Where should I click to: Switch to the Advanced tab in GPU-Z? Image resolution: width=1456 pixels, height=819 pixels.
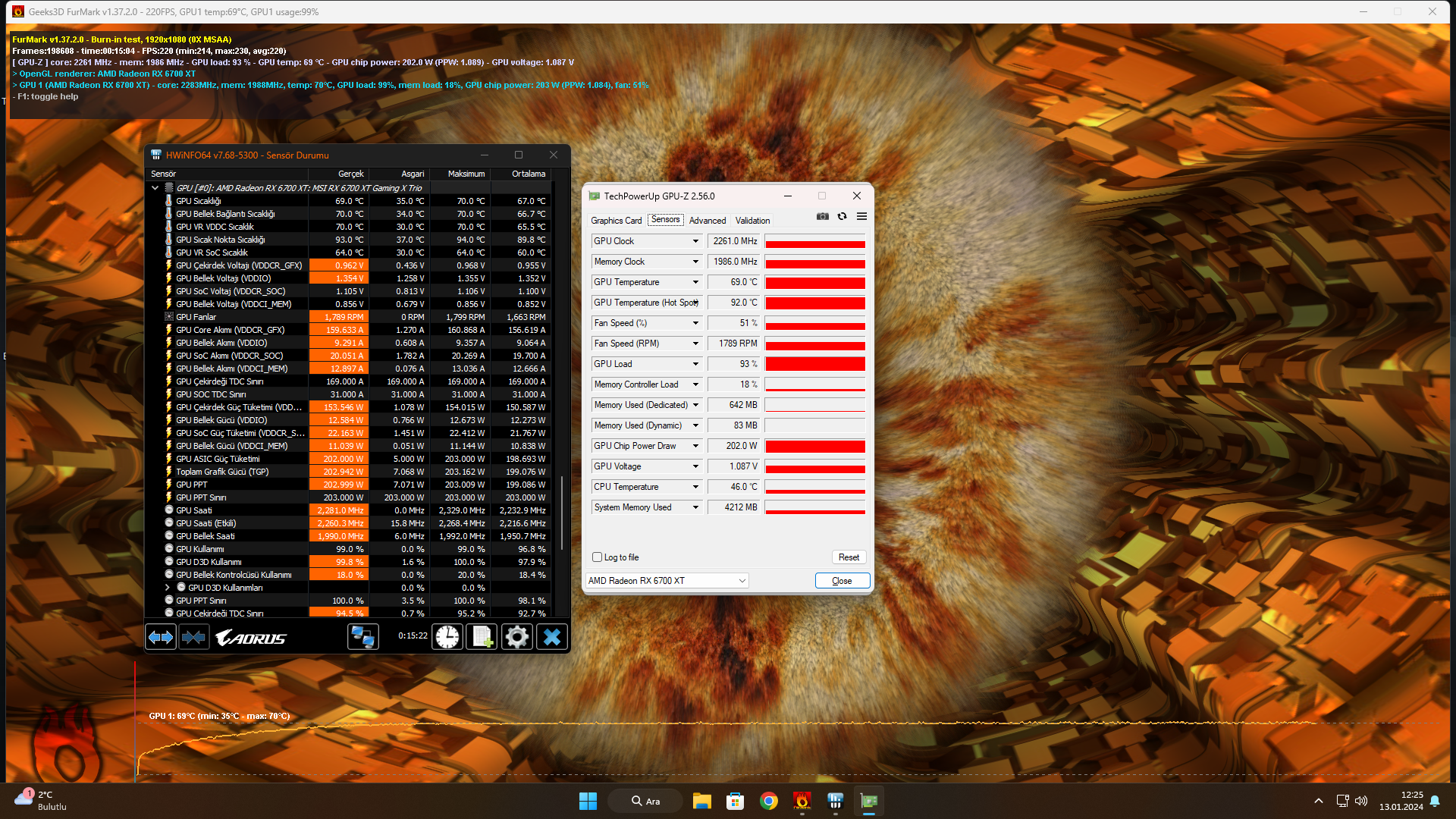pyautogui.click(x=707, y=221)
